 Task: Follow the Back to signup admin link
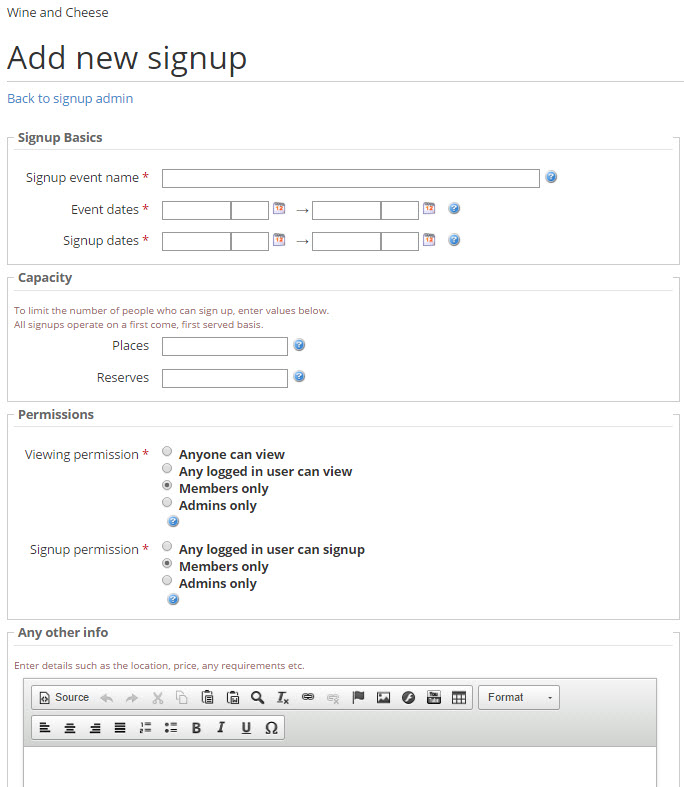(x=70, y=98)
